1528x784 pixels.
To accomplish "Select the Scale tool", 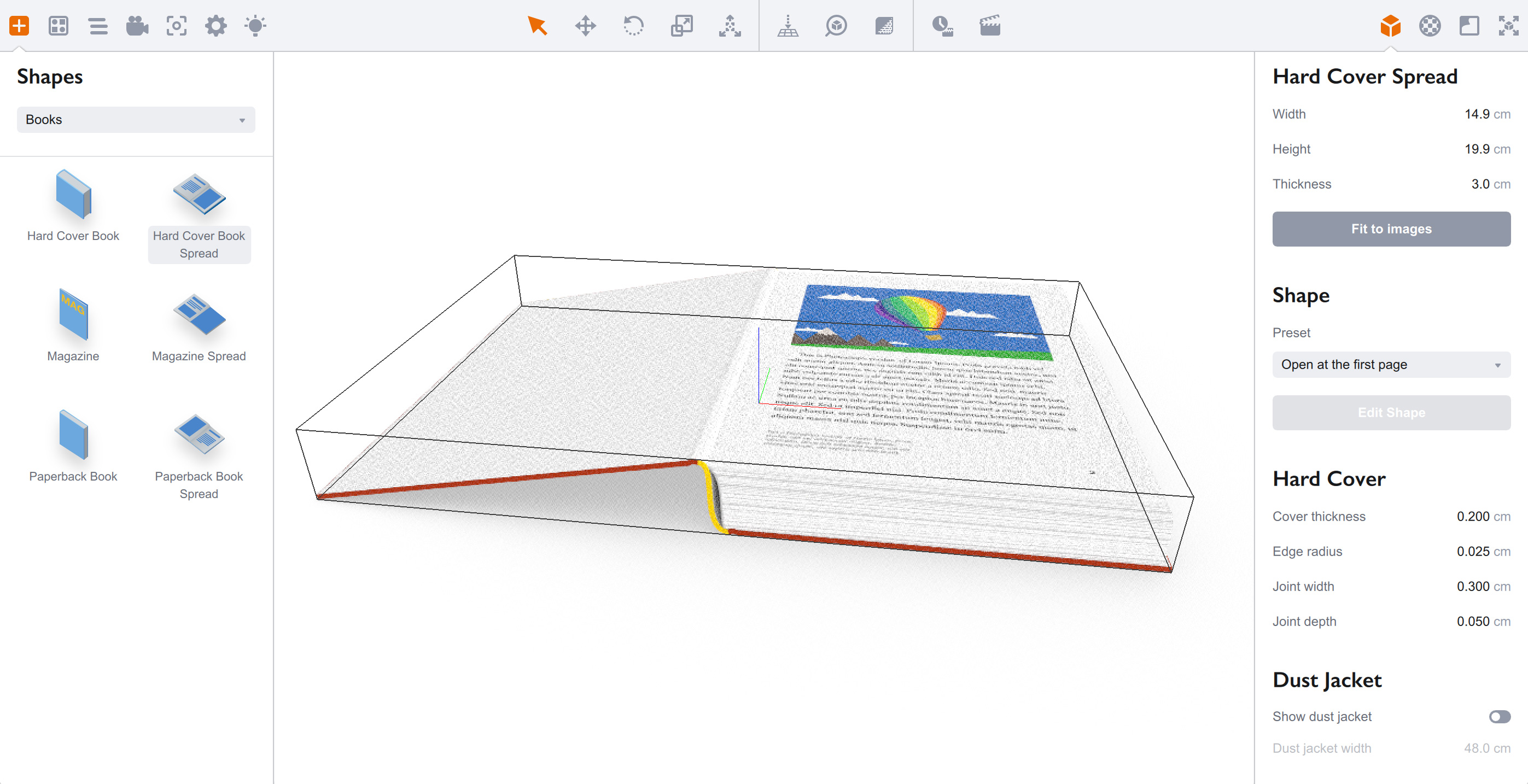I will click(x=681, y=26).
